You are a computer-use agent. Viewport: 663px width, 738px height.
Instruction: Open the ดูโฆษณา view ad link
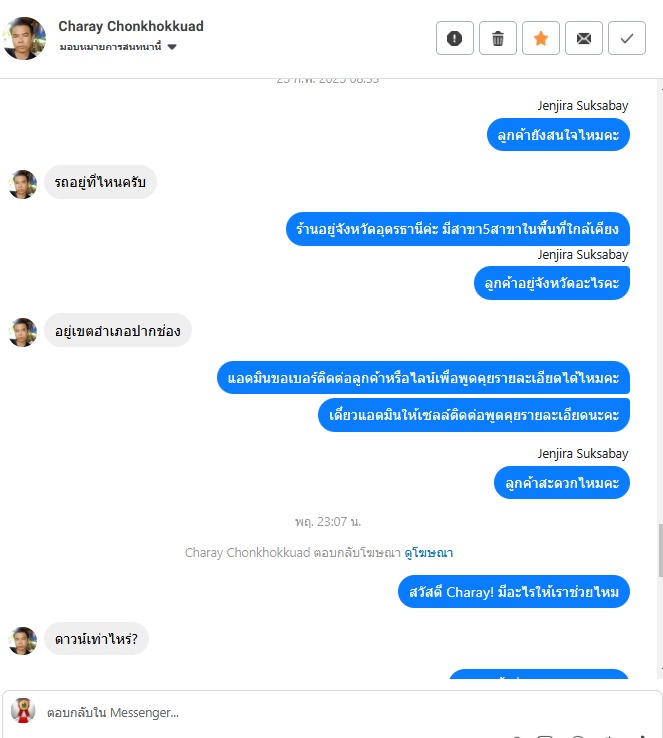tap(429, 553)
